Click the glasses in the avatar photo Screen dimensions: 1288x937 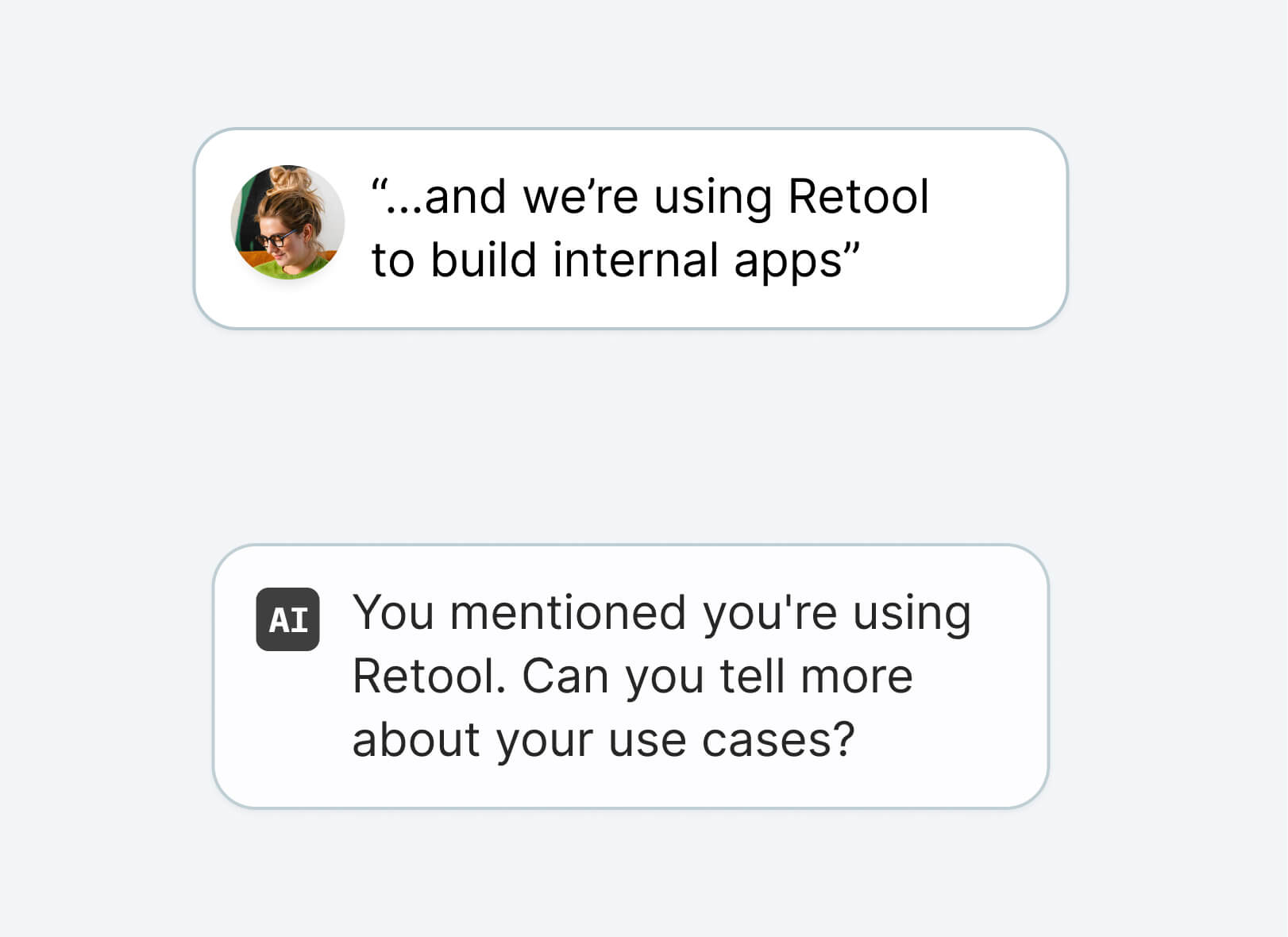pos(276,238)
